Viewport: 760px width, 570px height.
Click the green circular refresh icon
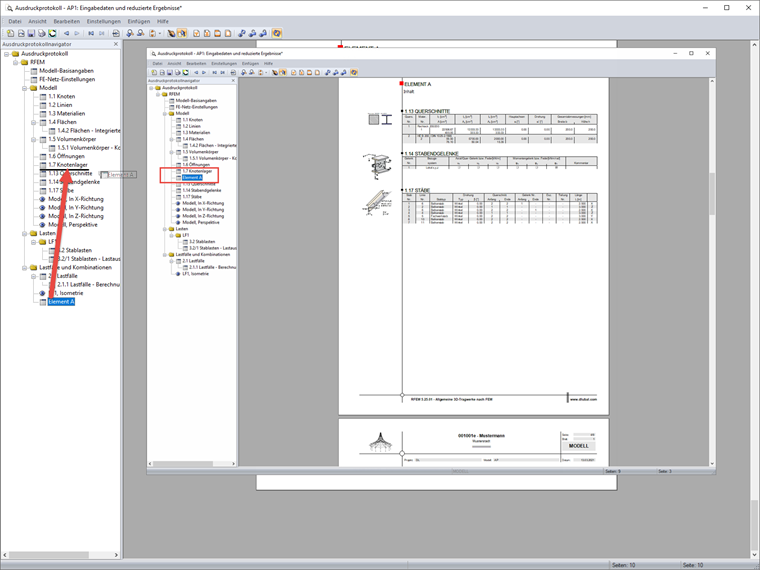52,33
